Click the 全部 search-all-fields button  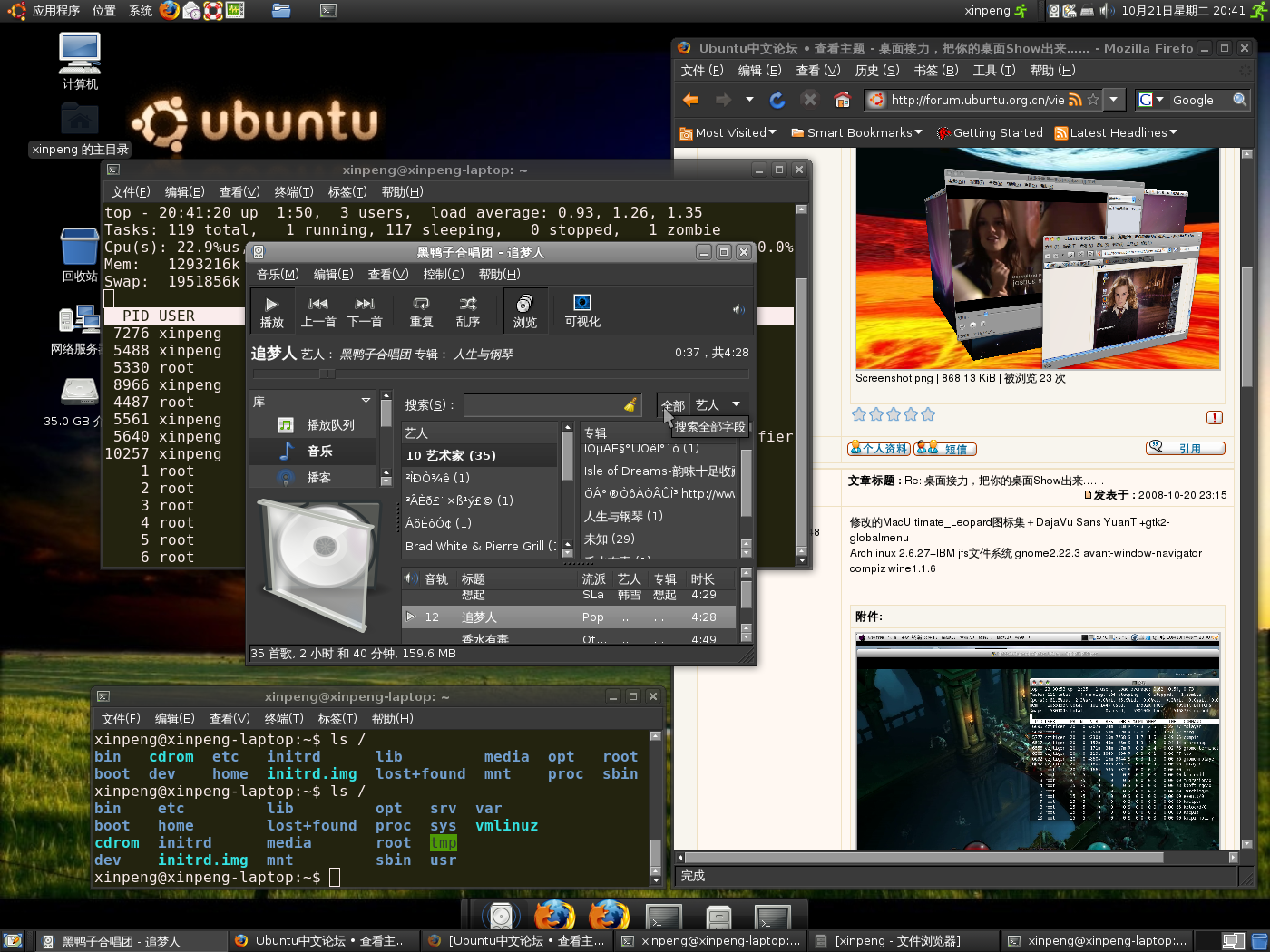(x=673, y=405)
